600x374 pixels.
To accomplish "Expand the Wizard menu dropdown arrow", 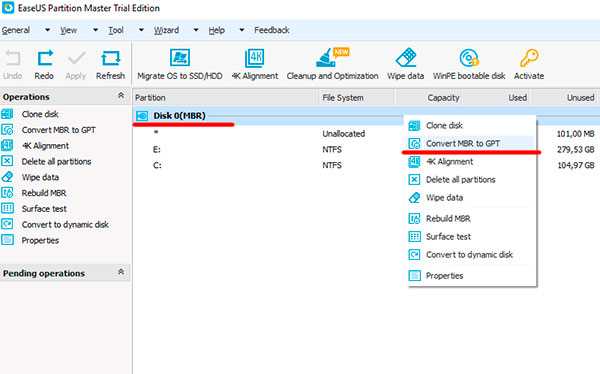I will [x=196, y=30].
